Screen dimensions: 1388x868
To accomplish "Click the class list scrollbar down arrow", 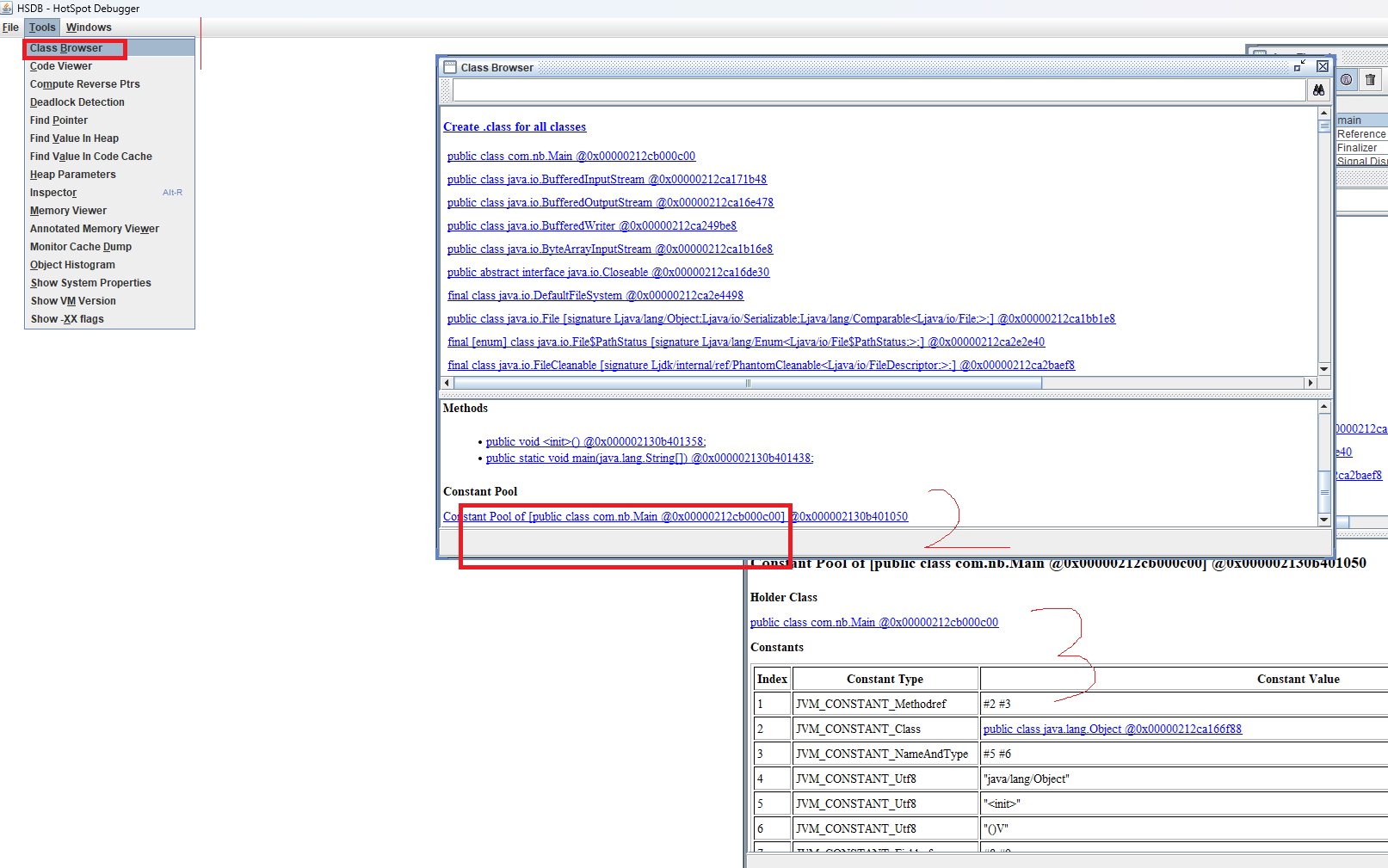I will (1324, 369).
